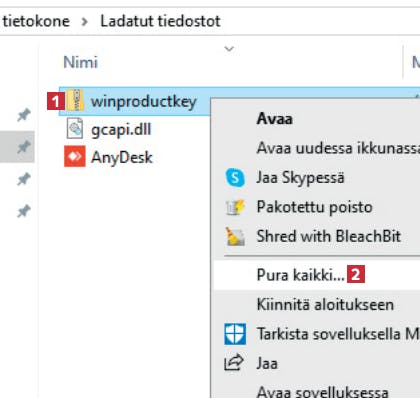This screenshot has width=420, height=398.
Task: Click the gcapi.dll file name
Action: pos(121,129)
